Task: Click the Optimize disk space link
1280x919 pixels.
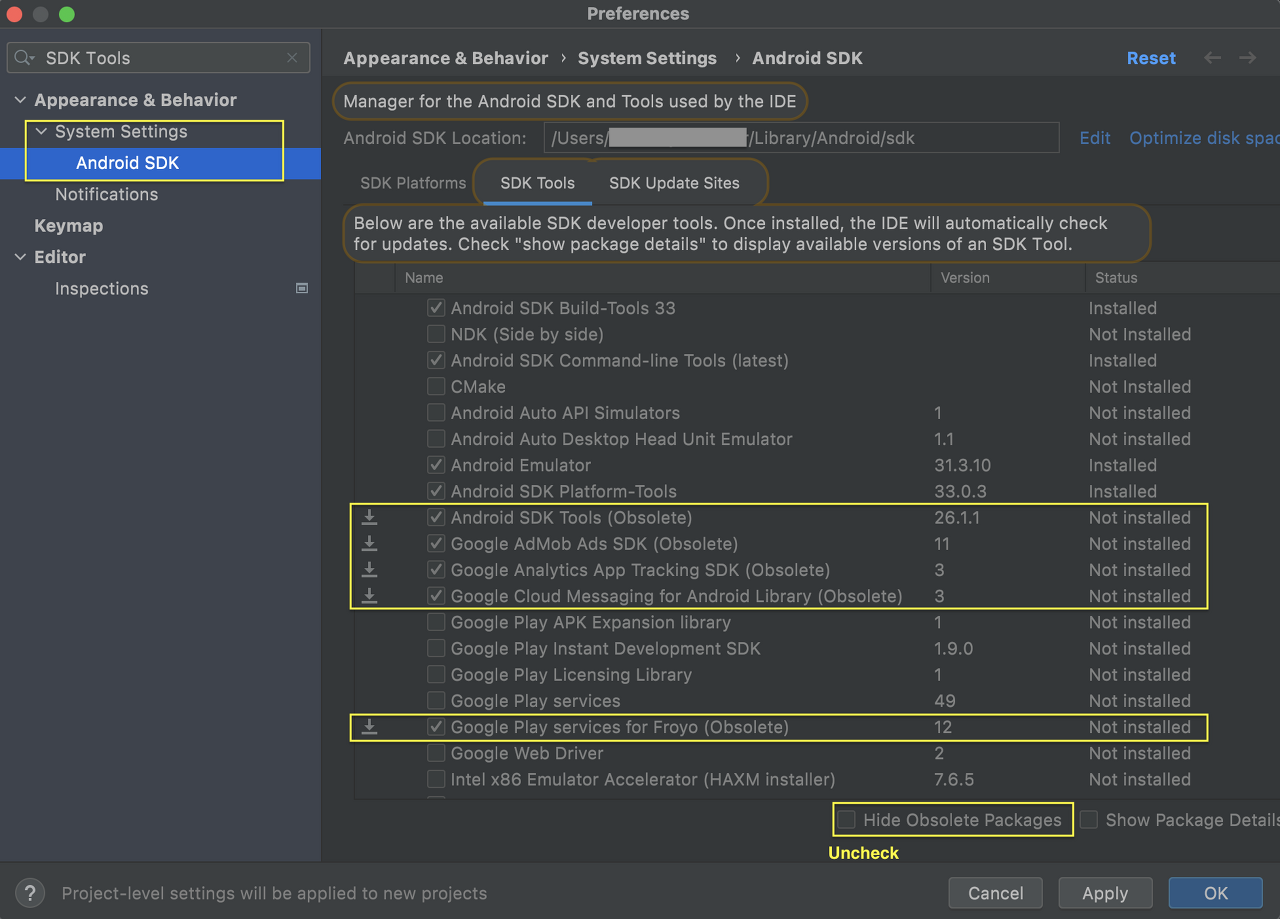Action: pos(1204,138)
